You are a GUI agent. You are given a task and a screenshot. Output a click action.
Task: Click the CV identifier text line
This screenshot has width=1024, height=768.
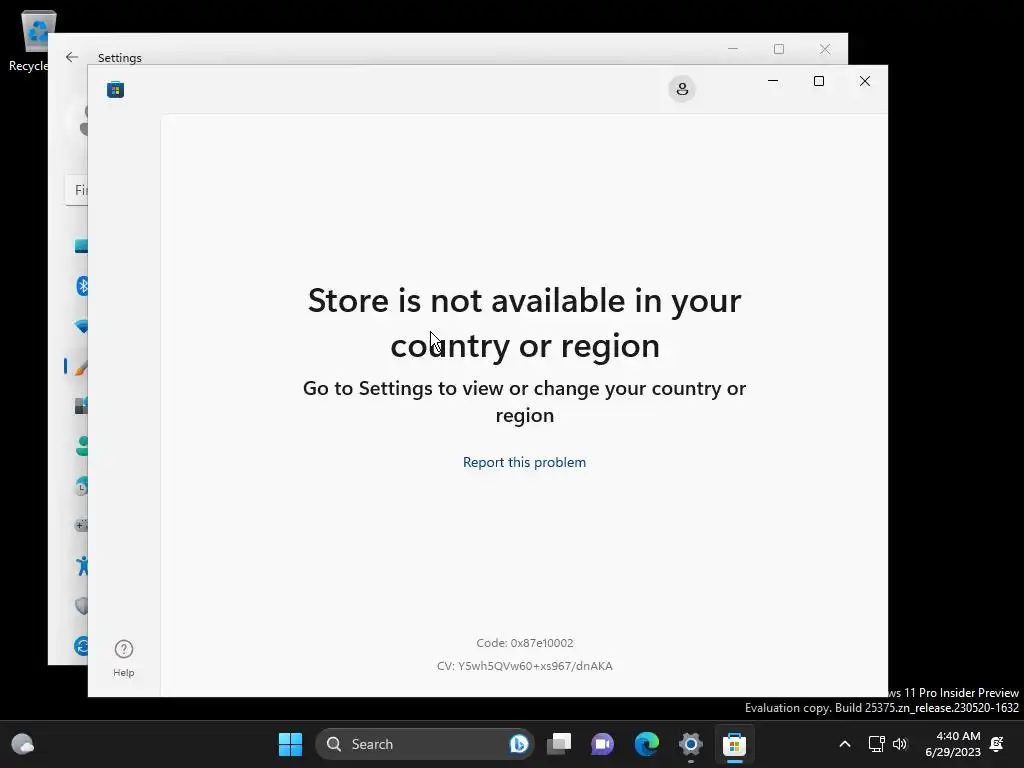(x=524, y=666)
